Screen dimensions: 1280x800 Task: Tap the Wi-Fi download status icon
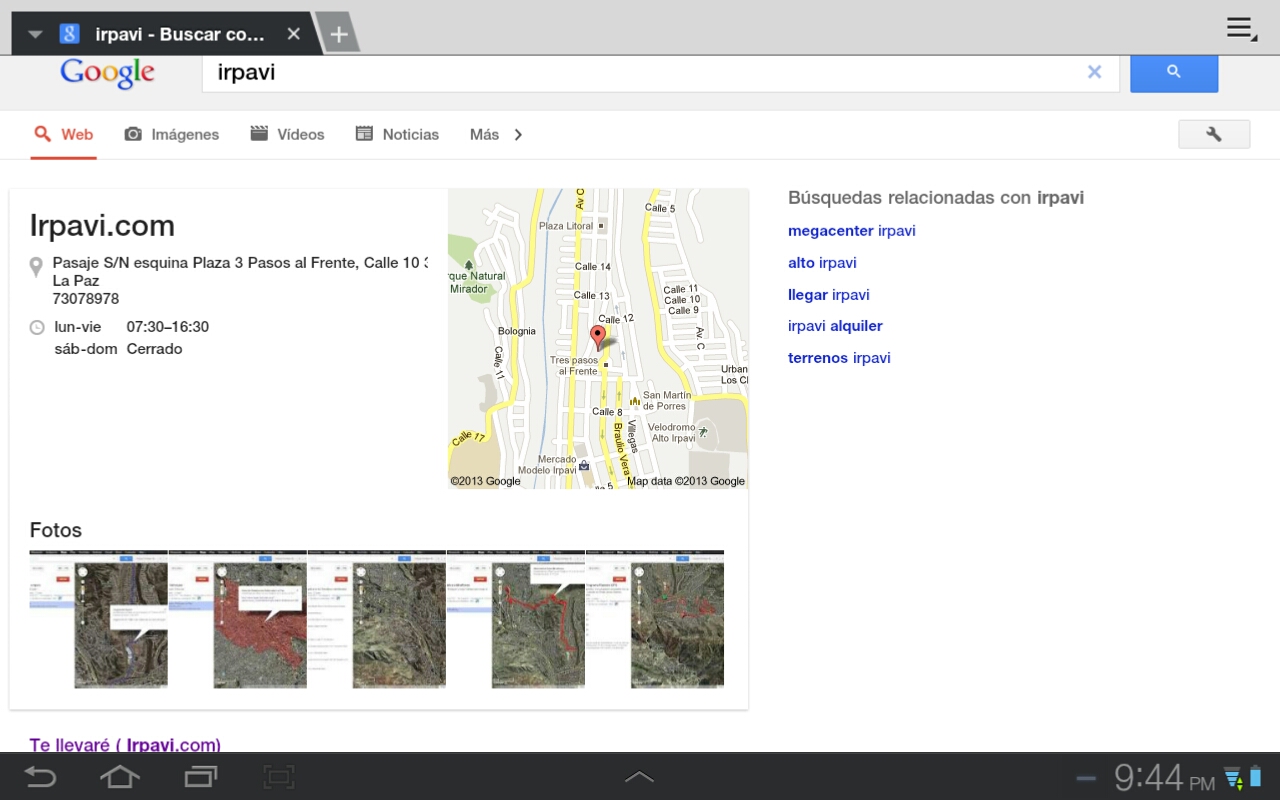pos(1233,777)
